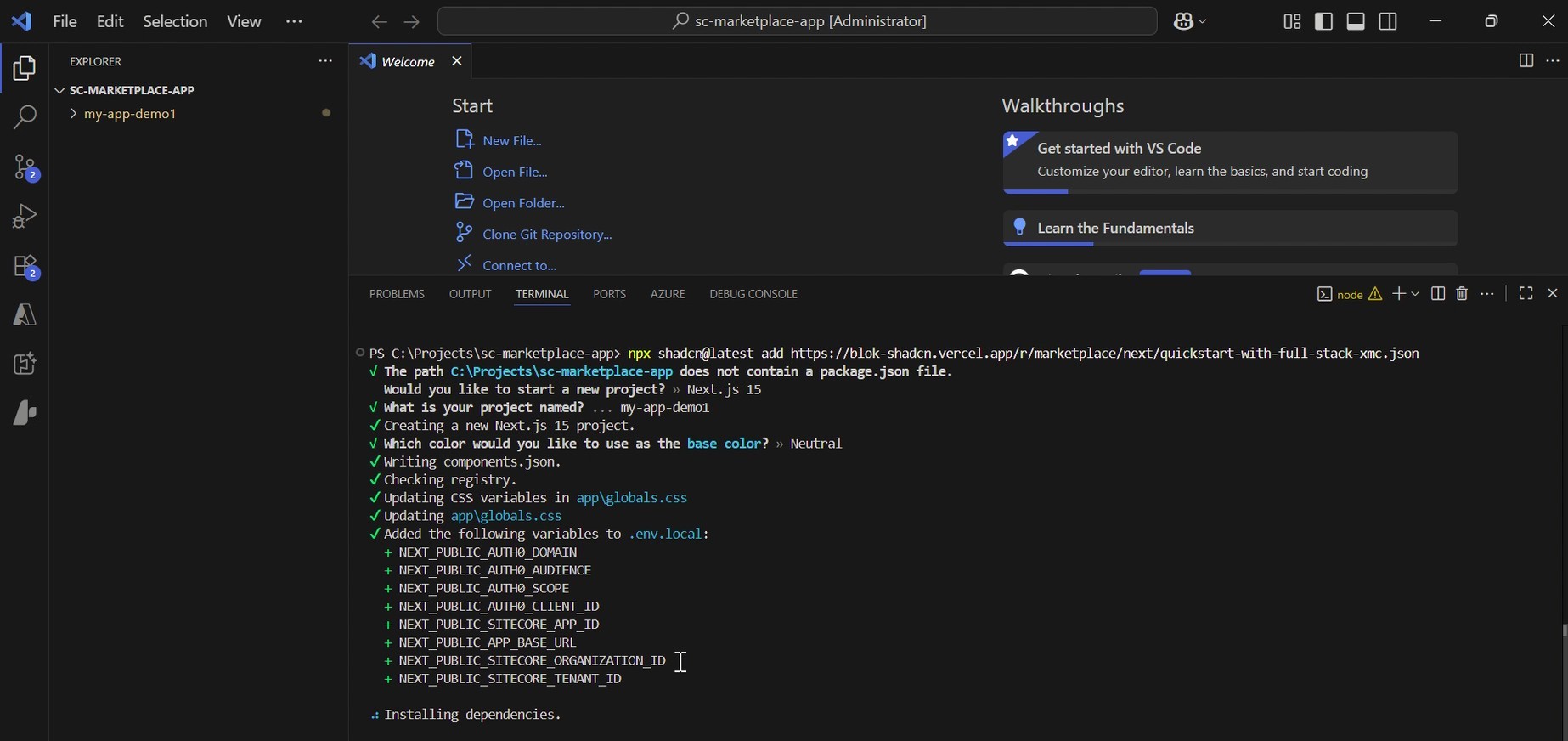Open the bottom feather-shaped activity bar icon

click(24, 413)
